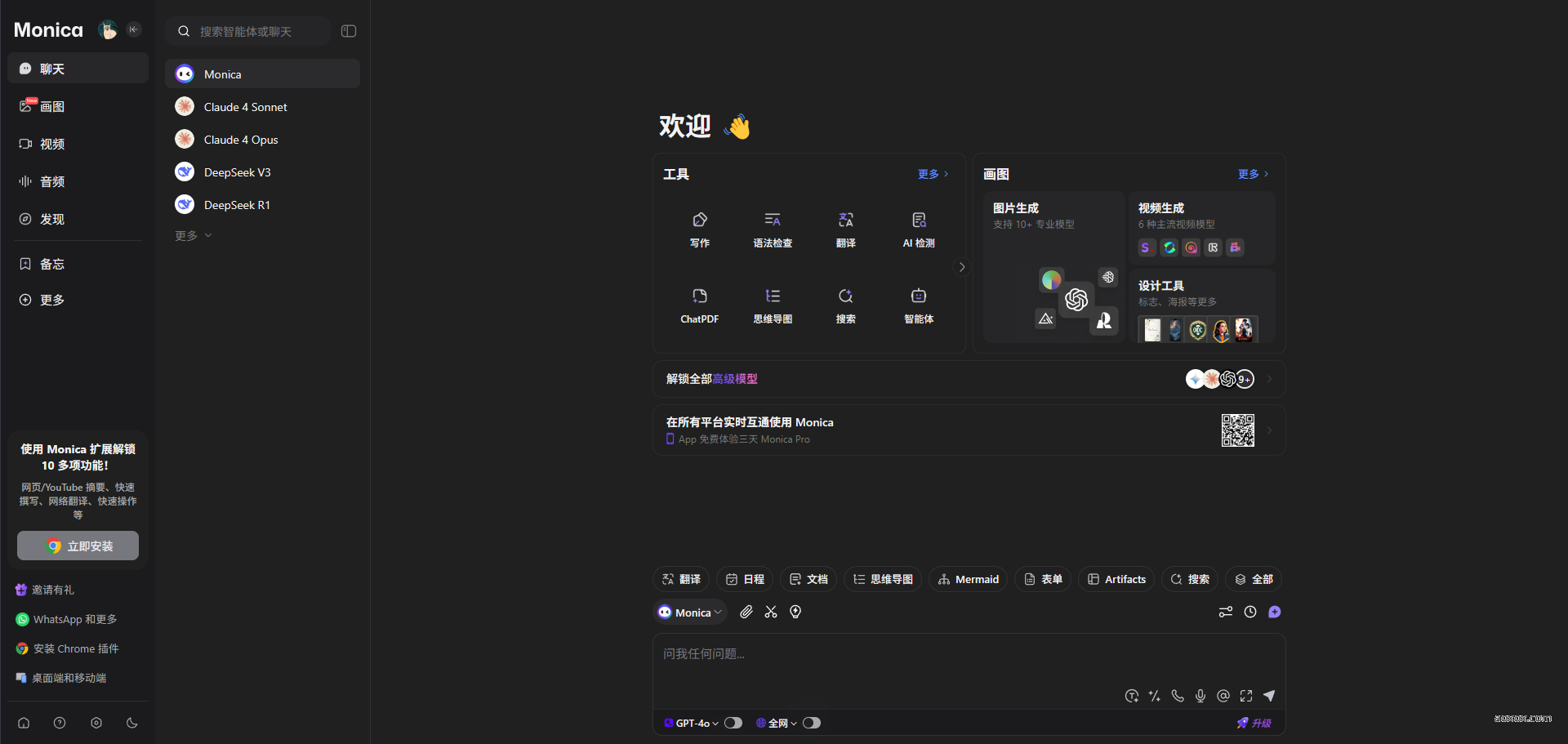Select 画图 in the left navigation
The height and width of the screenshot is (744, 1568).
(78, 106)
